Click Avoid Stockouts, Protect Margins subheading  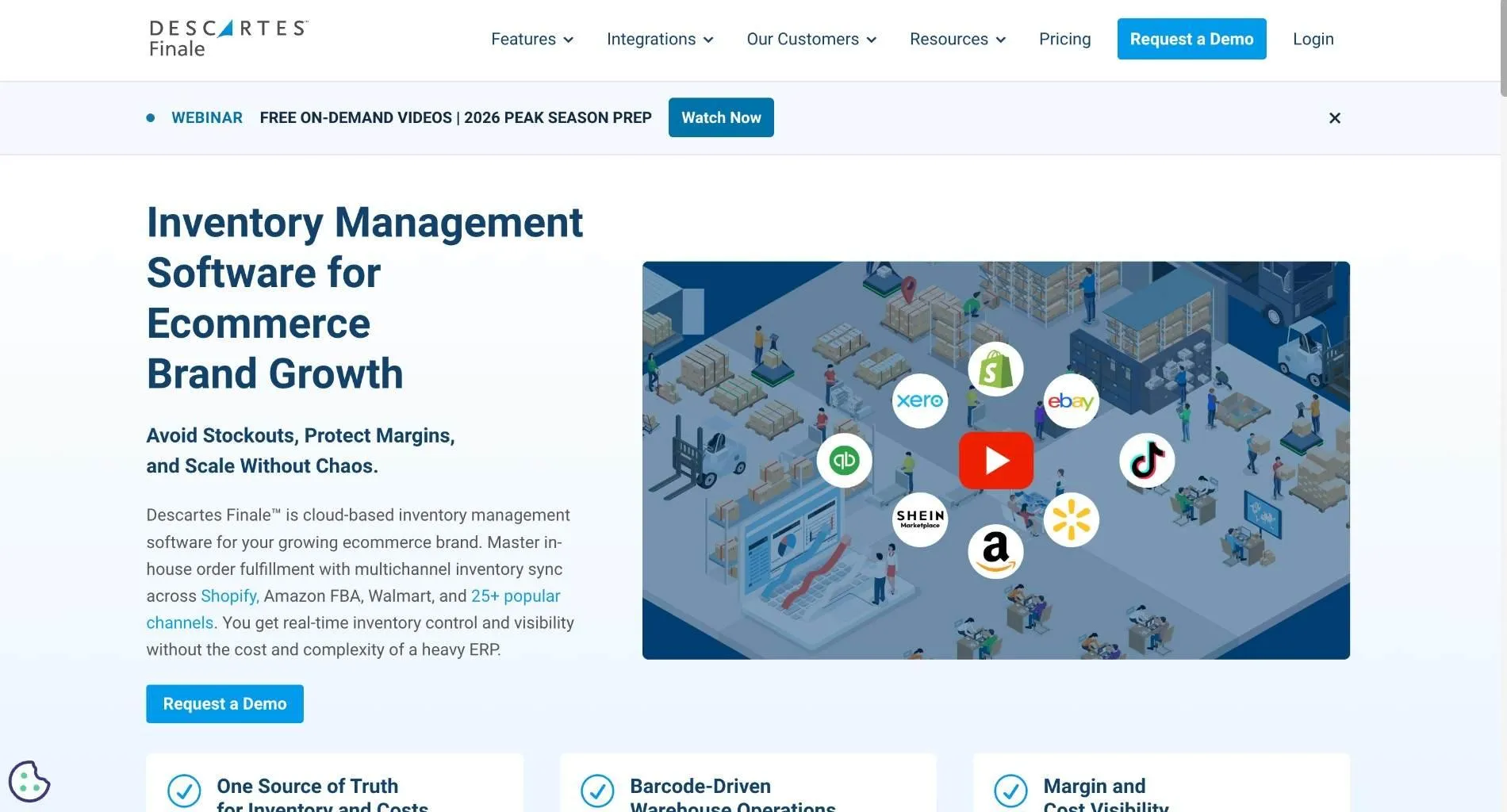(x=301, y=450)
